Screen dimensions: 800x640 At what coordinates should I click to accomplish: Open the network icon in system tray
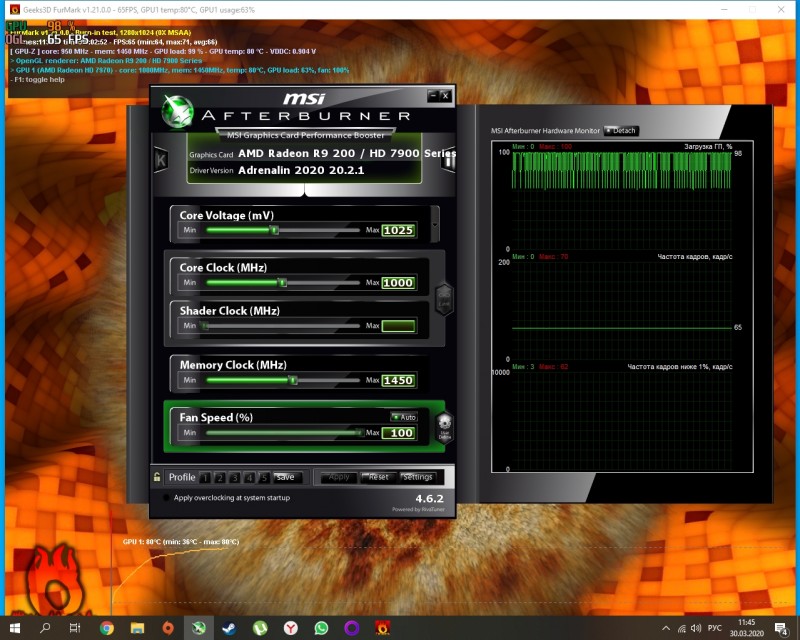(682, 628)
